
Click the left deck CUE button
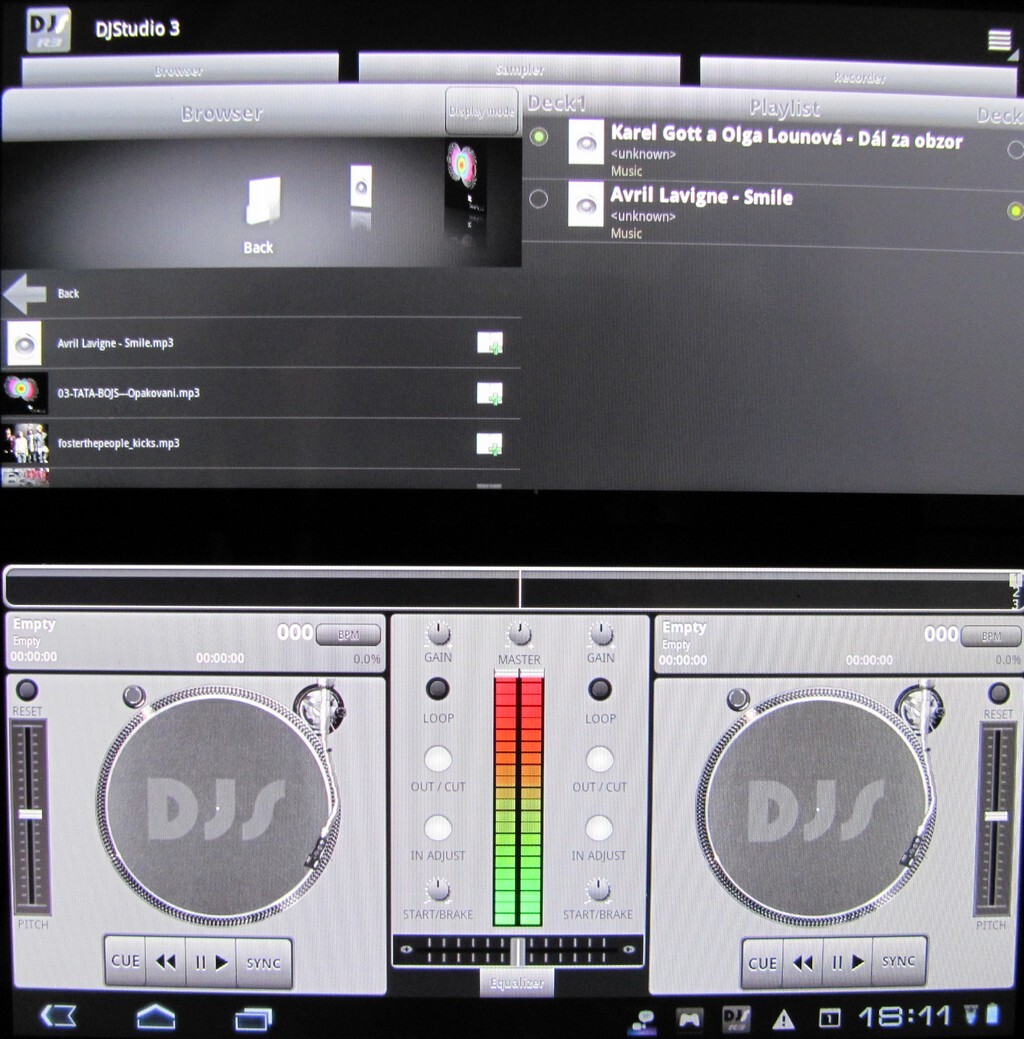coord(126,962)
